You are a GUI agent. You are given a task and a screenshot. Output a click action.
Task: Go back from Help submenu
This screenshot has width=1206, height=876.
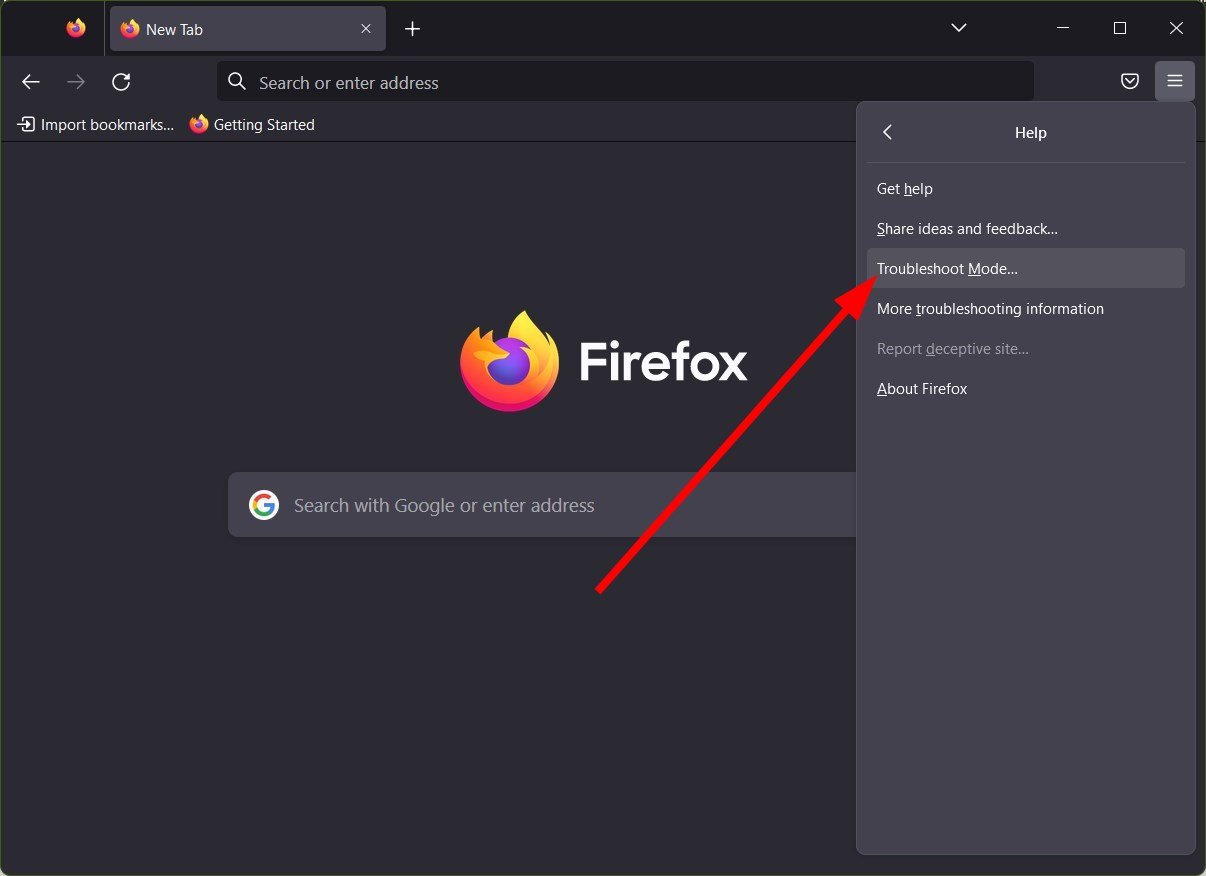click(x=887, y=132)
